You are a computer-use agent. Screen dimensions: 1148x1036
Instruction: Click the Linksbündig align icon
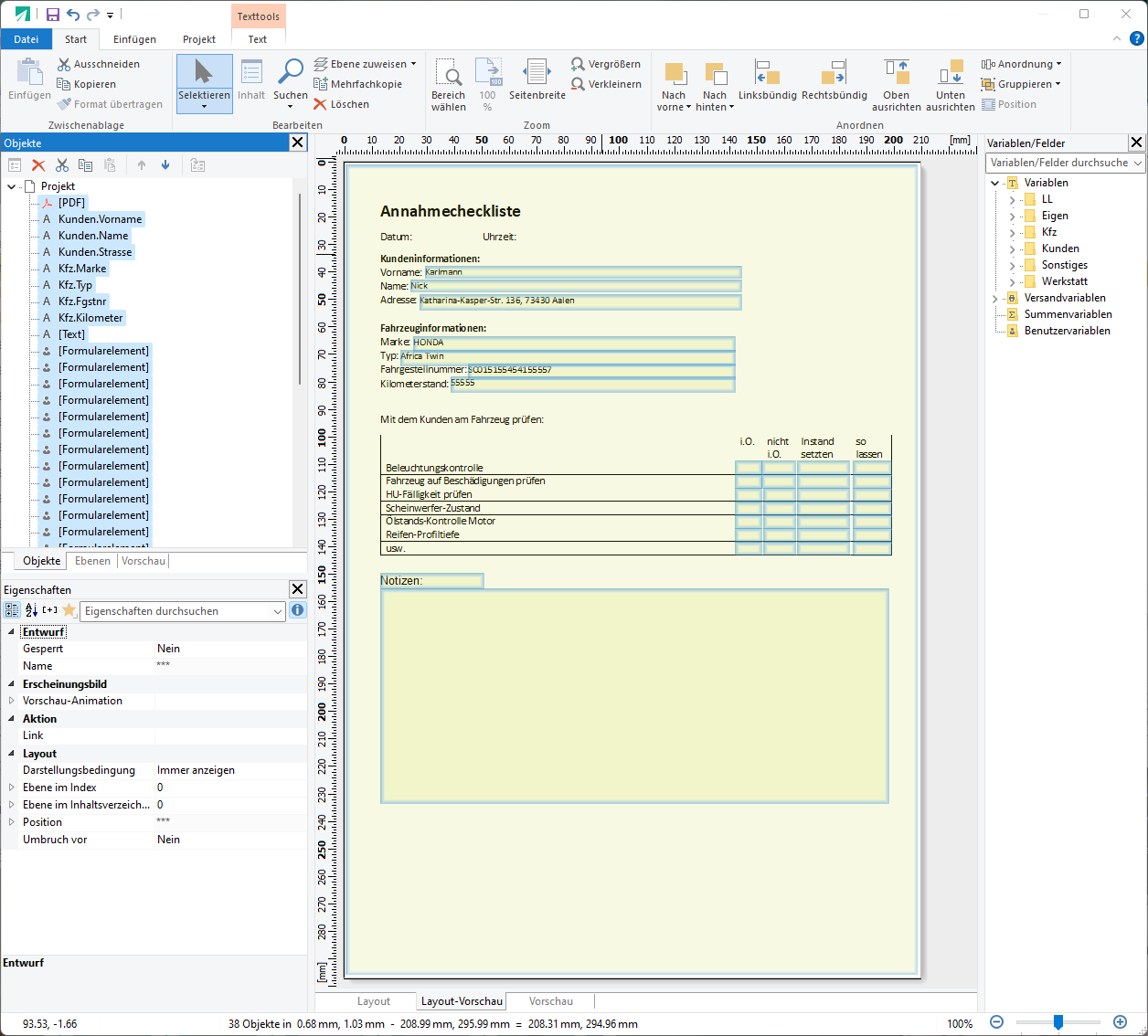(x=768, y=79)
